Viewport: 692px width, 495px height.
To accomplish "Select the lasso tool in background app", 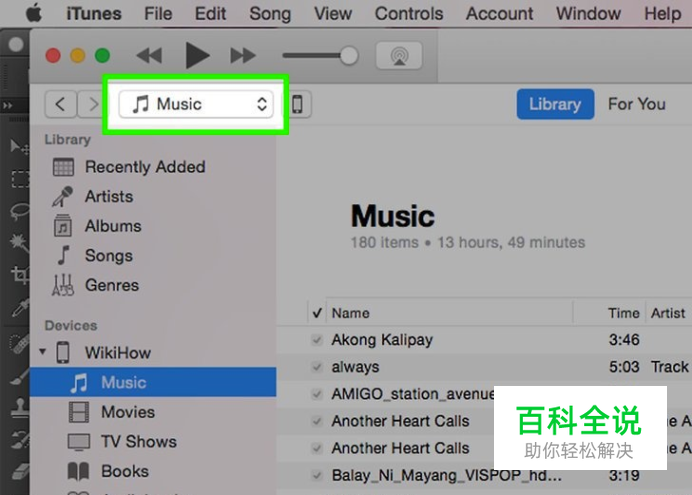I will pos(20,211).
